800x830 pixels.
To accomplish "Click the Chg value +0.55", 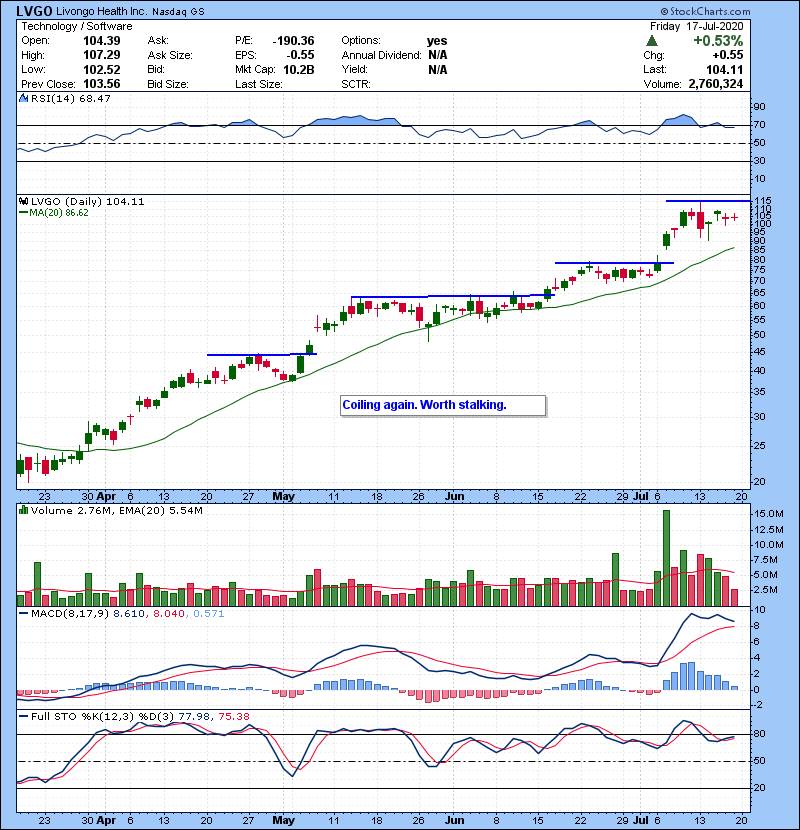I will click(x=727, y=55).
